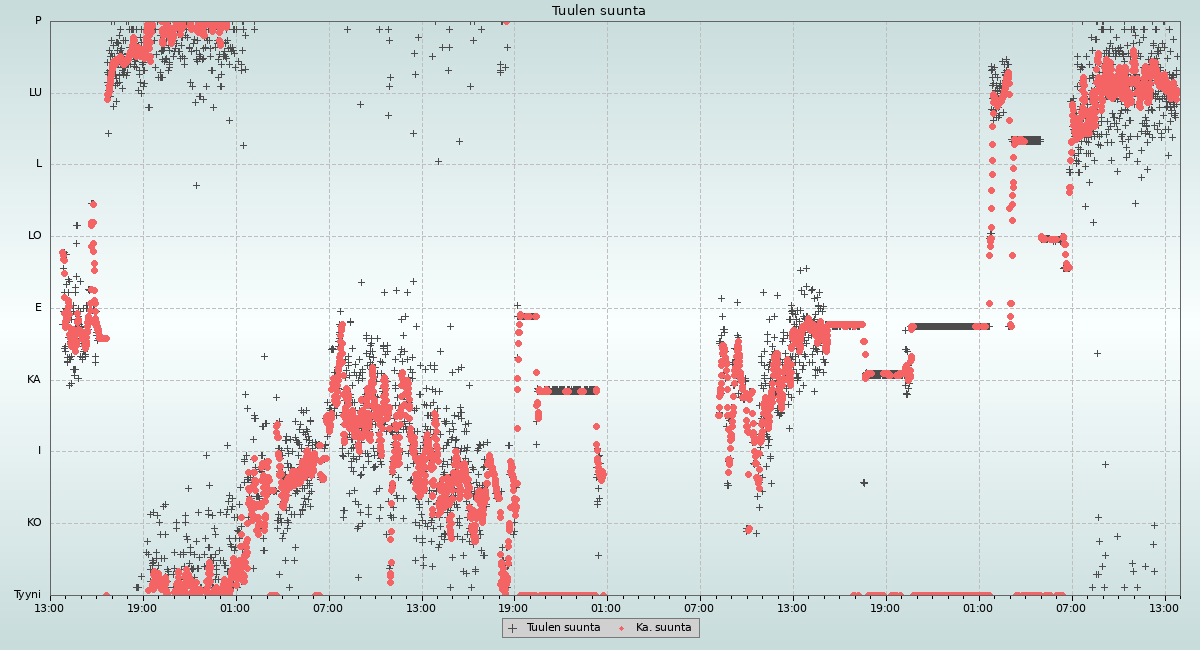Click the rightmost 13:00 time axis label
This screenshot has width=1200, height=650.
coord(1164,607)
